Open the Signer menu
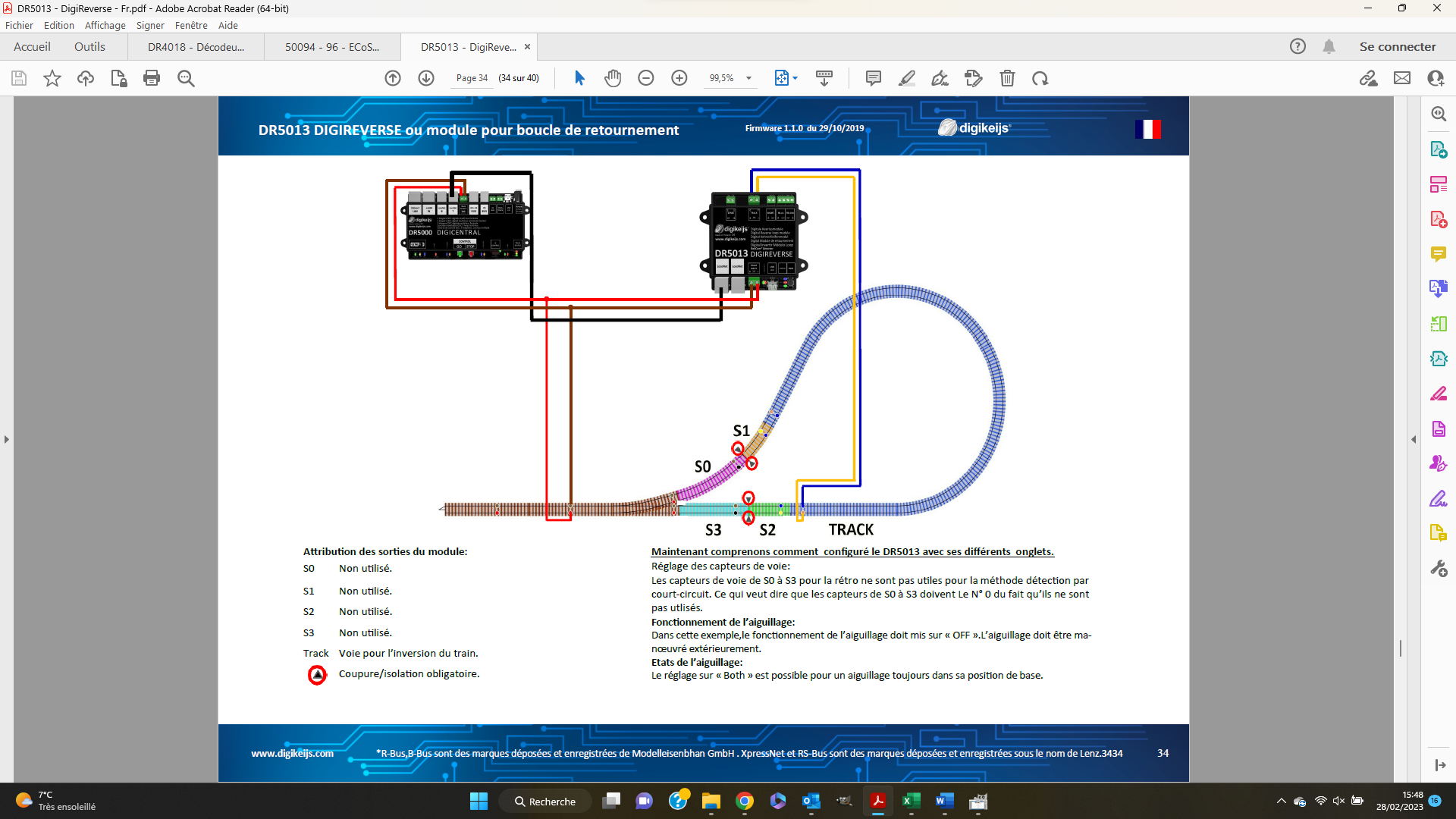Screen dimensions: 1456x819 pos(150,25)
